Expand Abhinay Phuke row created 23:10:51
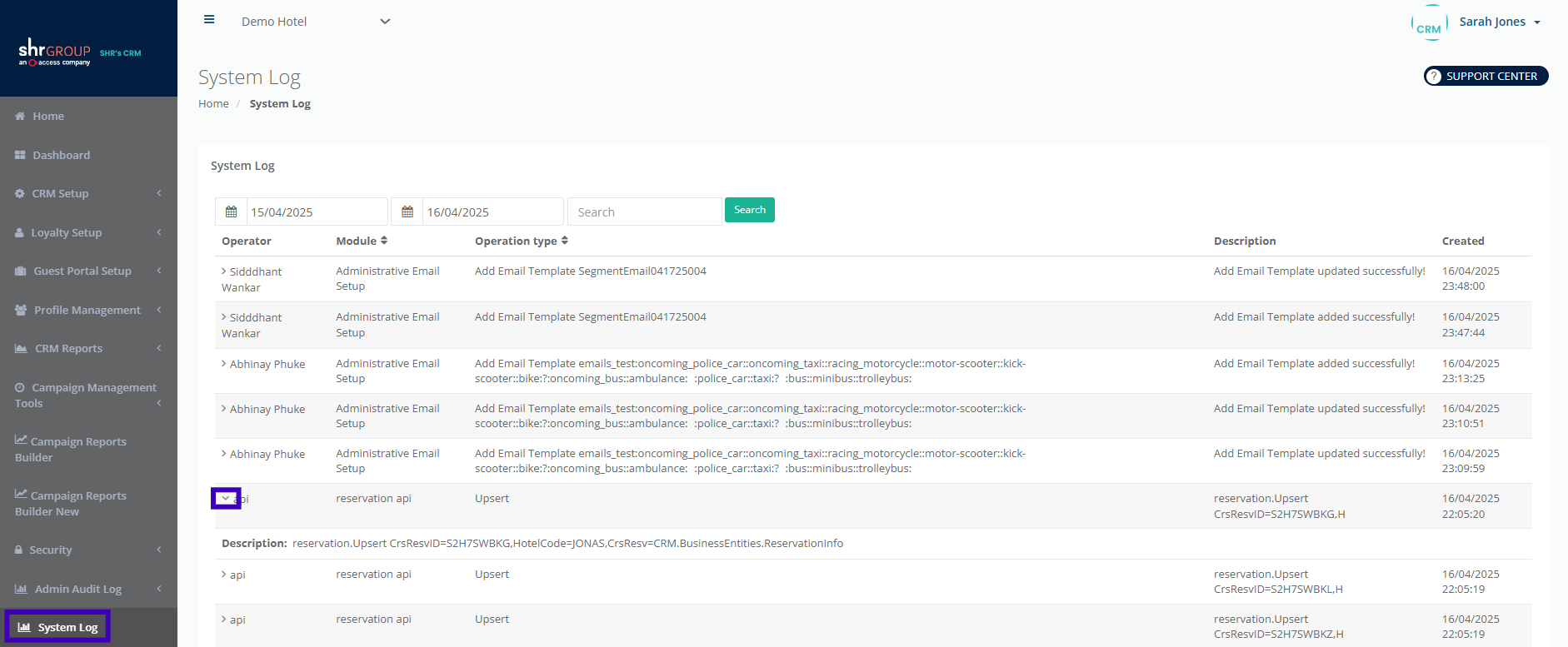This screenshot has height=647, width=1568. tap(224, 409)
